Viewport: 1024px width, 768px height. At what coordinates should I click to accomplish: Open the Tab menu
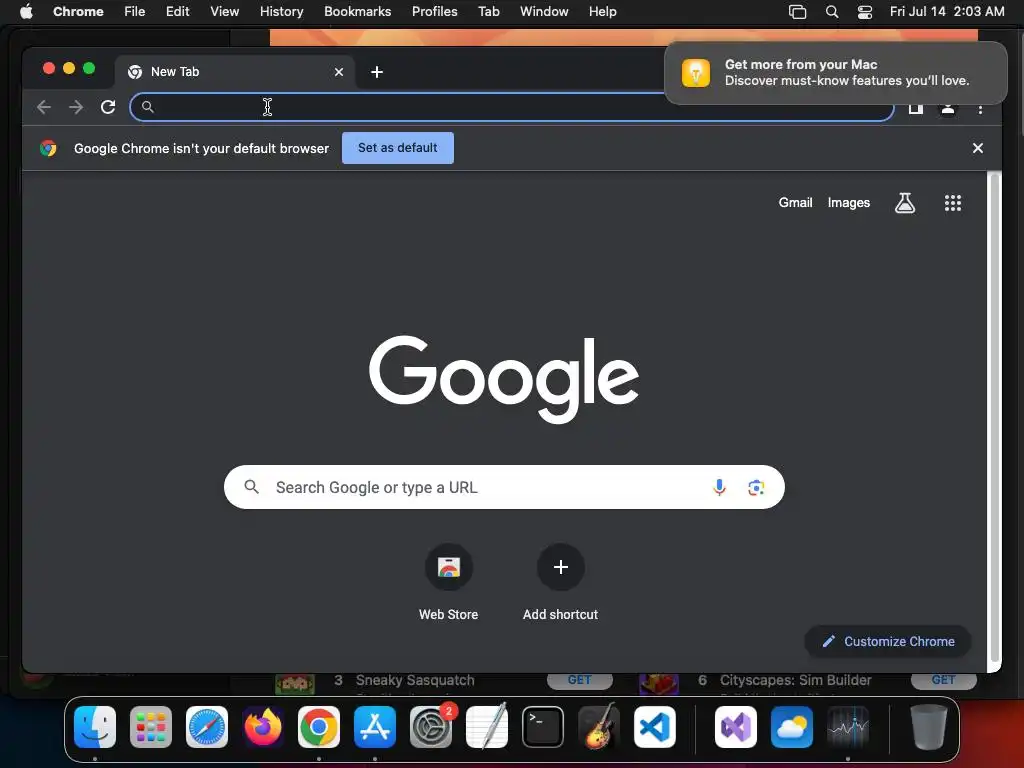point(488,12)
